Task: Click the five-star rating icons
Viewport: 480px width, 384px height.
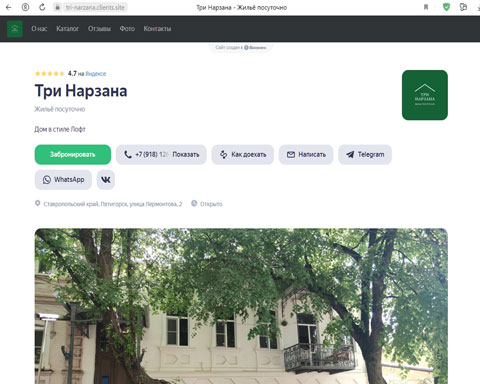Action: [x=50, y=74]
